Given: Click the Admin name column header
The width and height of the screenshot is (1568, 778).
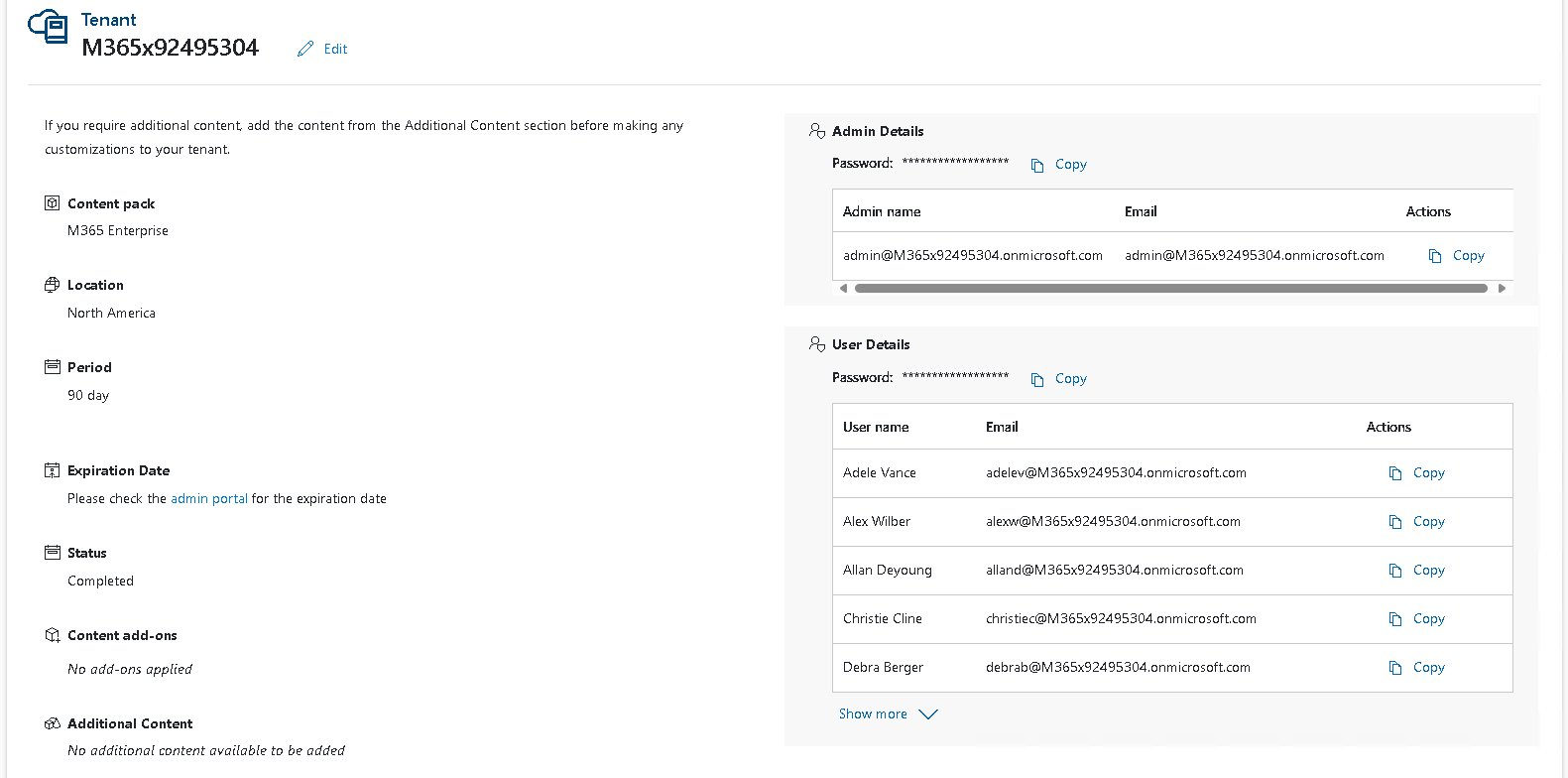Looking at the screenshot, I should coord(882,211).
